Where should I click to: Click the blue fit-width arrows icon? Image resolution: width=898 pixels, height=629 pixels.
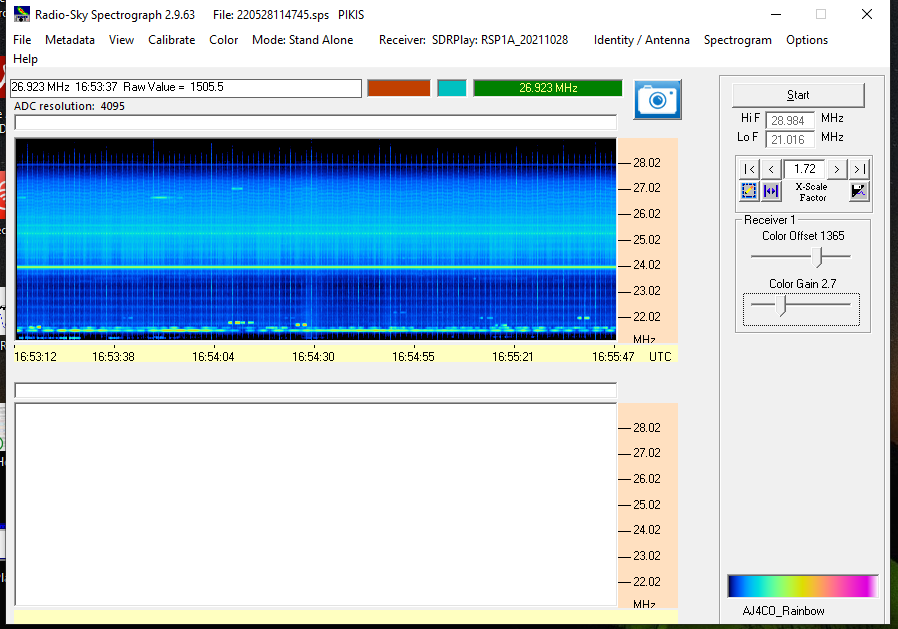[771, 191]
